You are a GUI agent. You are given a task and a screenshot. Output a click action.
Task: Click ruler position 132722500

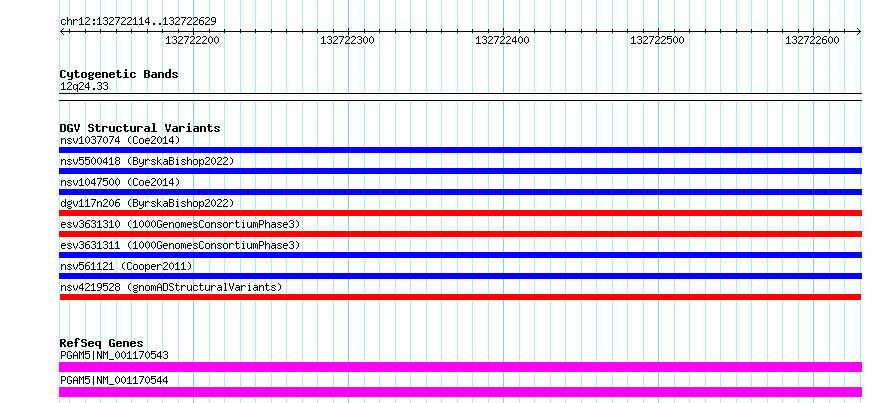657,40
